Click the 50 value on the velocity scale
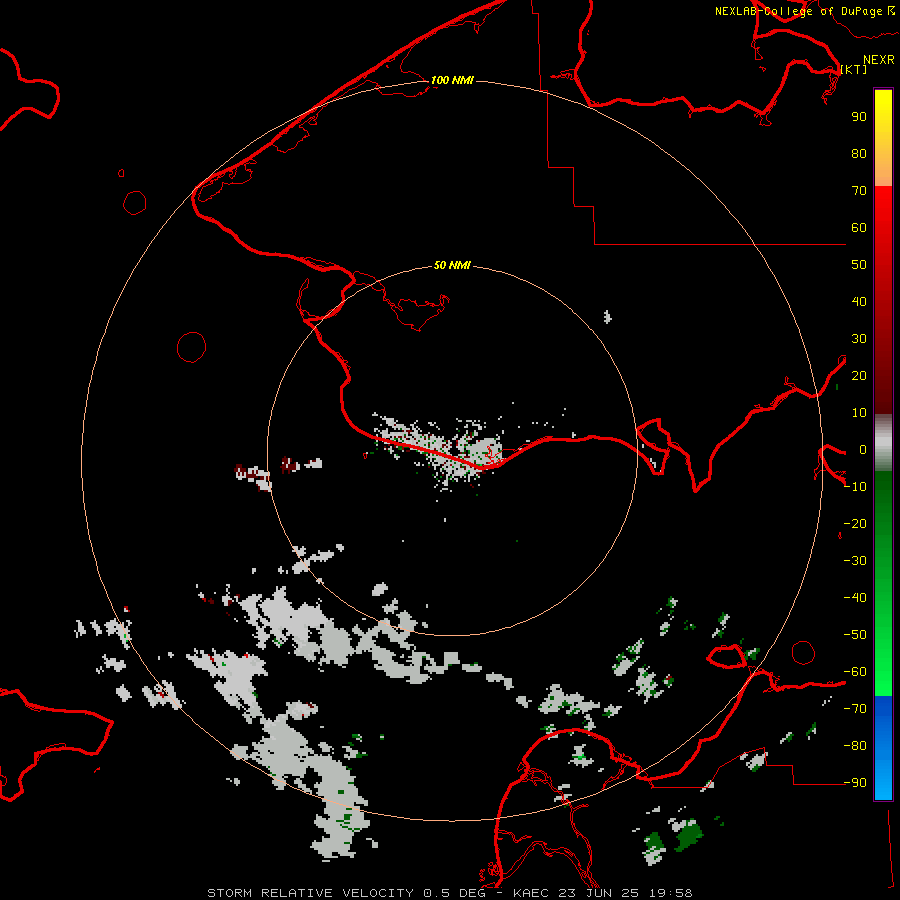The image size is (900, 900). (x=859, y=265)
